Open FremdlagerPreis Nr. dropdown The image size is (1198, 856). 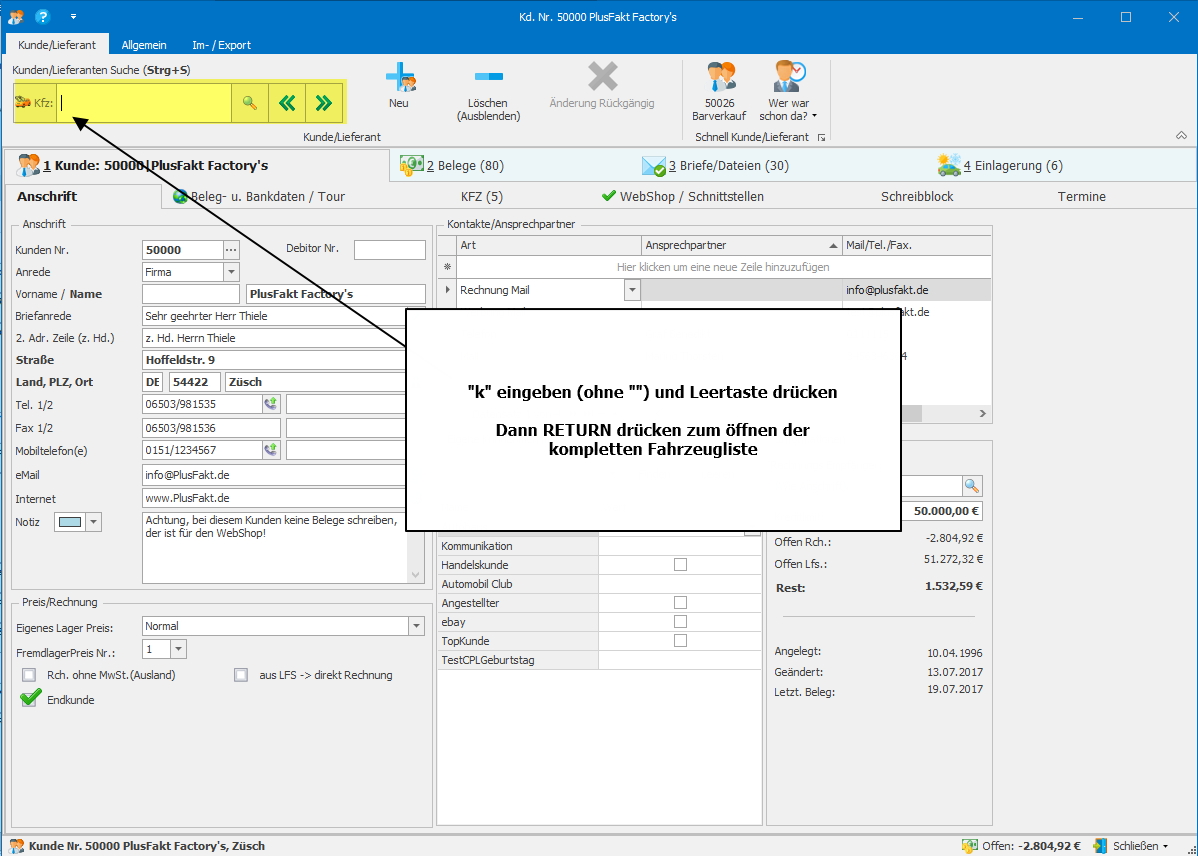(178, 649)
